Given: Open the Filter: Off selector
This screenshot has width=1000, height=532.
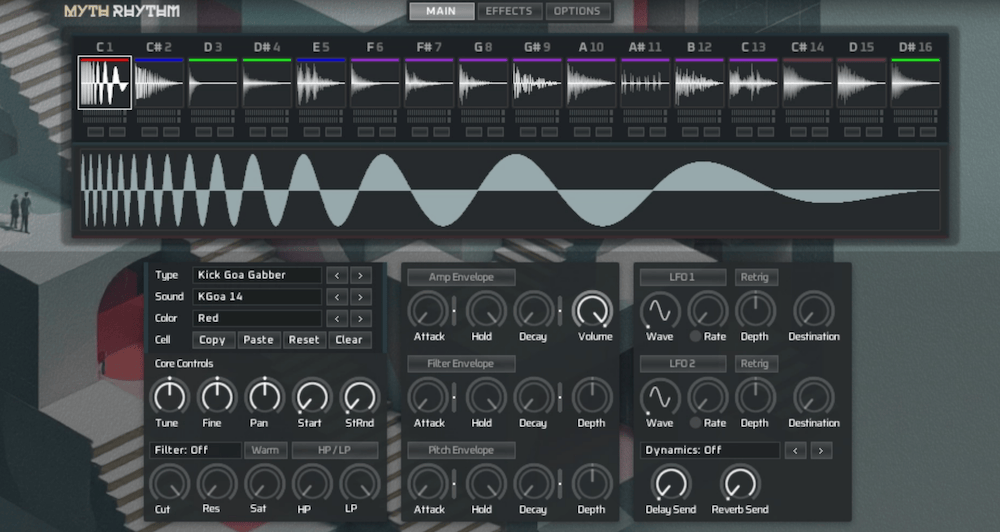Looking at the screenshot, I should click(x=195, y=450).
